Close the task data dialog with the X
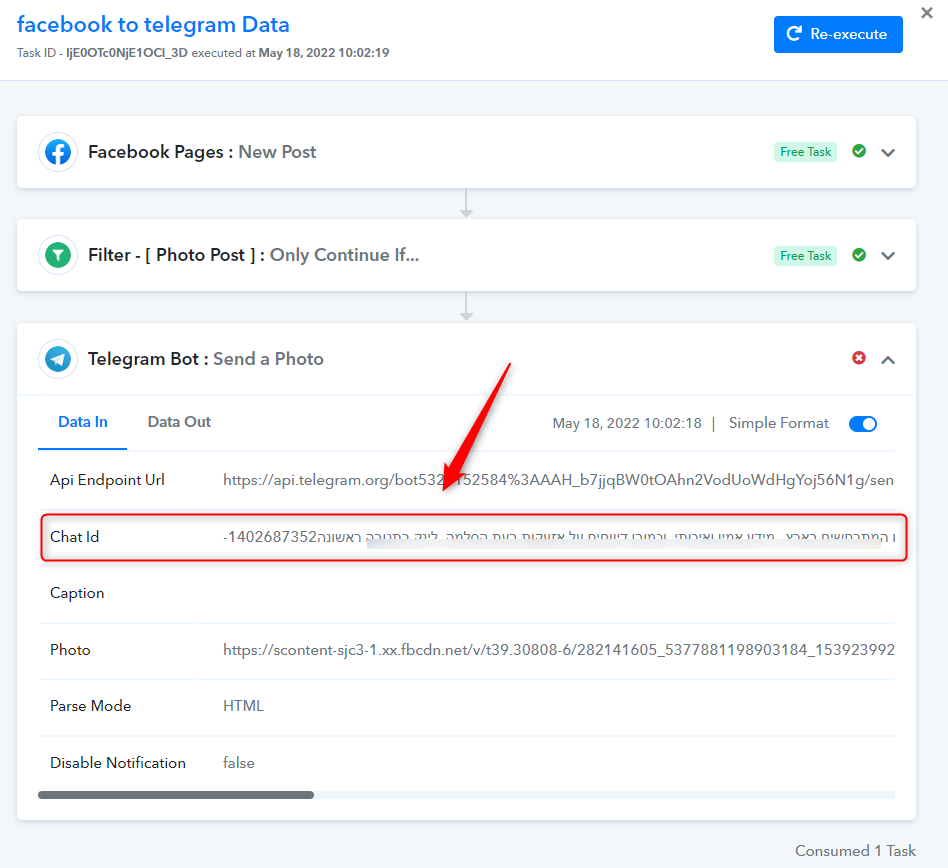Viewport: 948px width, 868px height. pos(926,13)
